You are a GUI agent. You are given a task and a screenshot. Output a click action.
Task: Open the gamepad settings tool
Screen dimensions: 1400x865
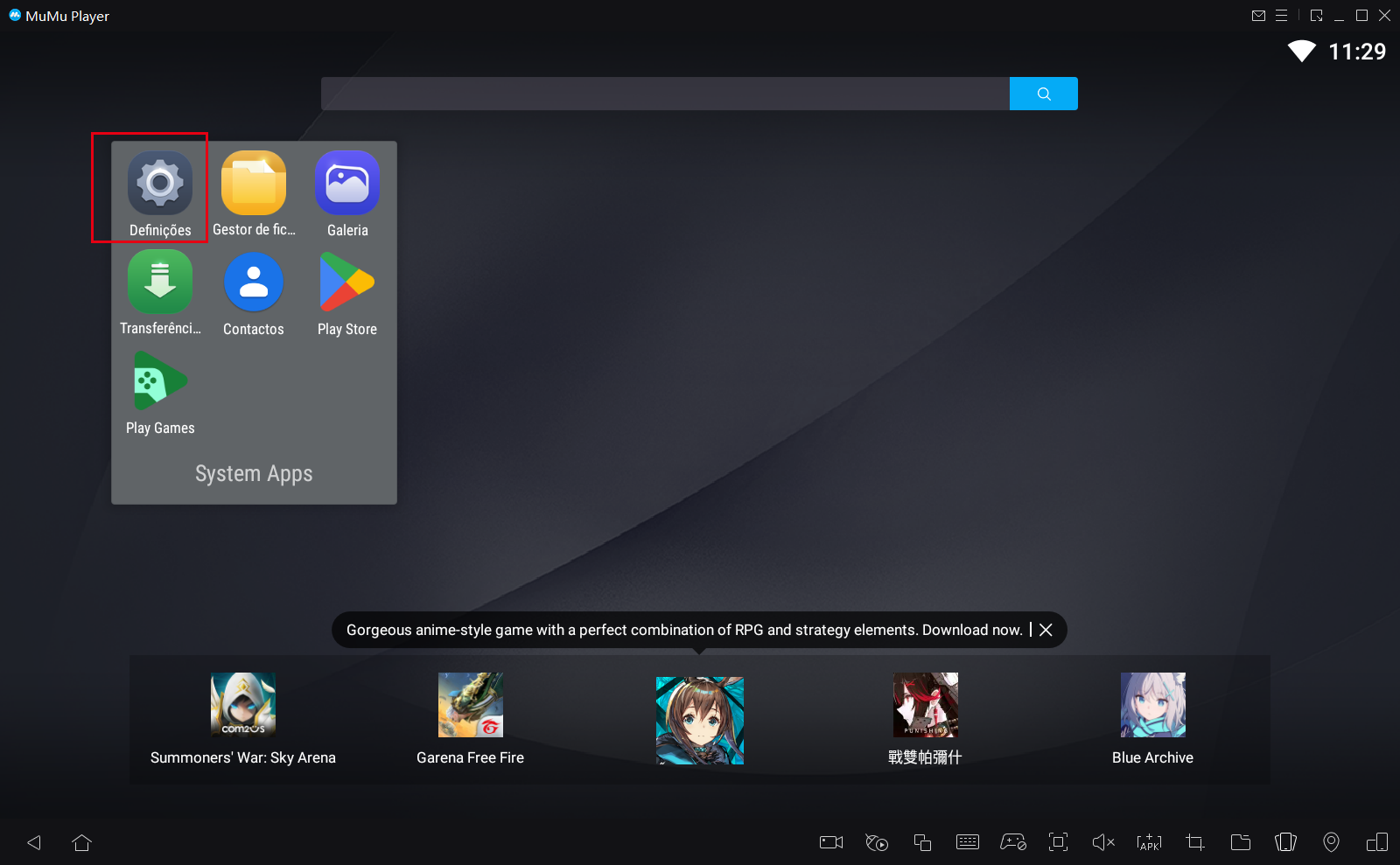(1013, 842)
